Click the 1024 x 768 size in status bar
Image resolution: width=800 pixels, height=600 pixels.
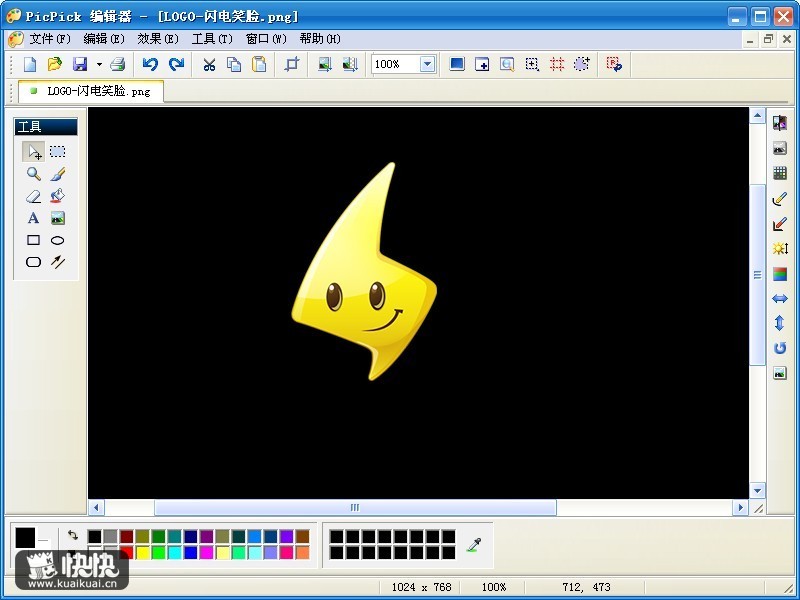(421, 587)
